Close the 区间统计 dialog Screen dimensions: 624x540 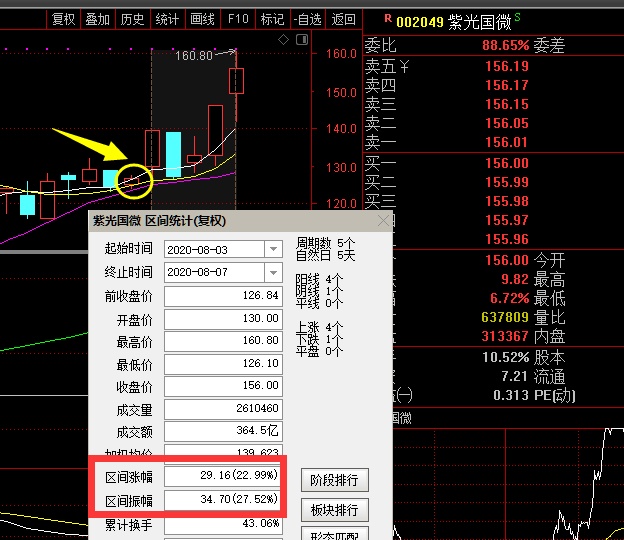pos(383,220)
